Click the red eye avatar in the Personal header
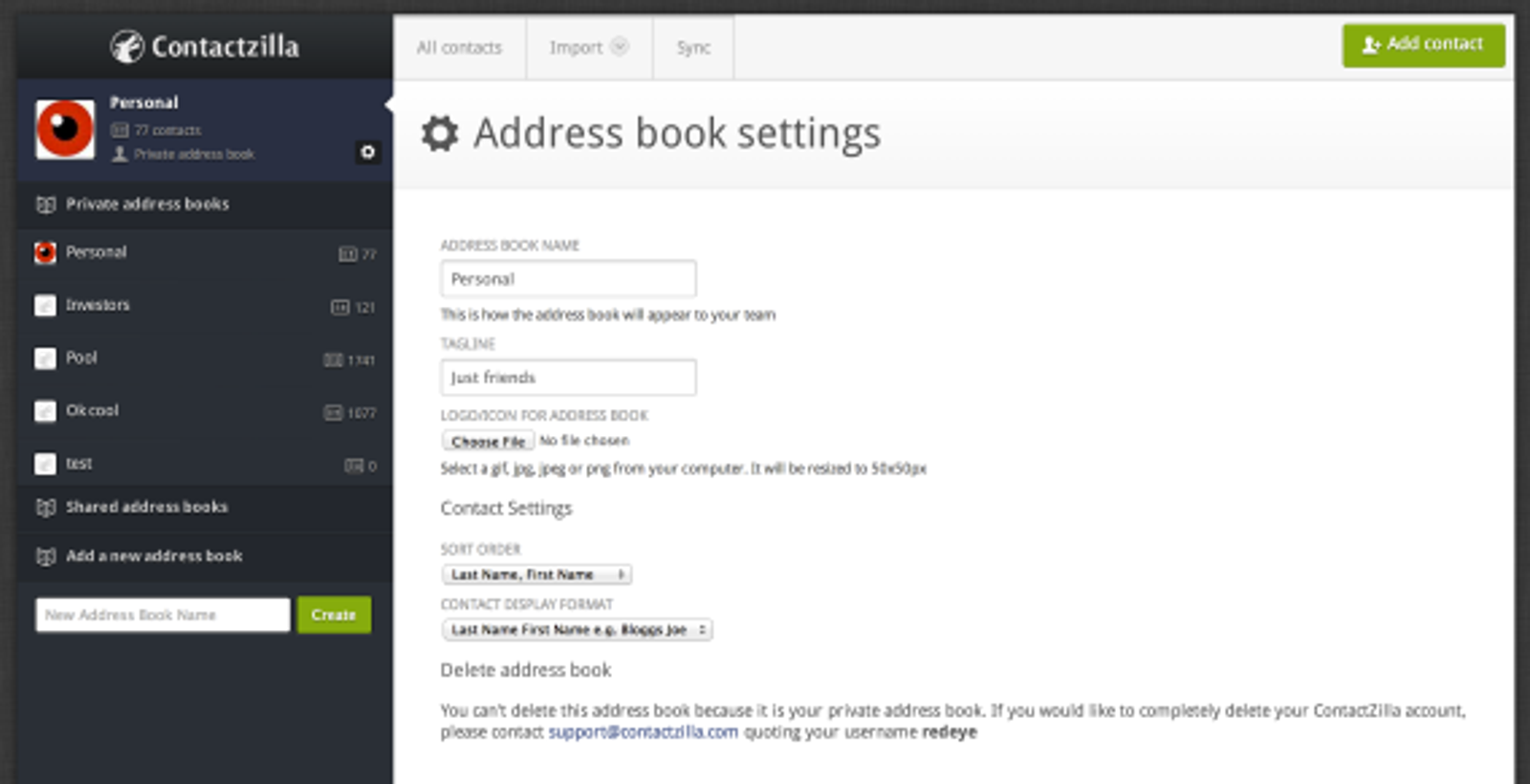 tap(65, 128)
